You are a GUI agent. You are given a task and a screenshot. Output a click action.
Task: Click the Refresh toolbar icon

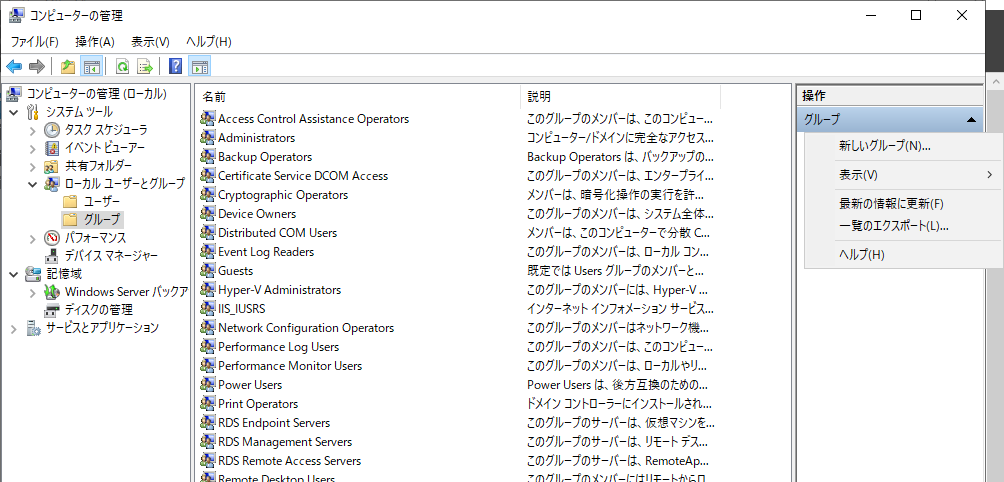point(122,66)
